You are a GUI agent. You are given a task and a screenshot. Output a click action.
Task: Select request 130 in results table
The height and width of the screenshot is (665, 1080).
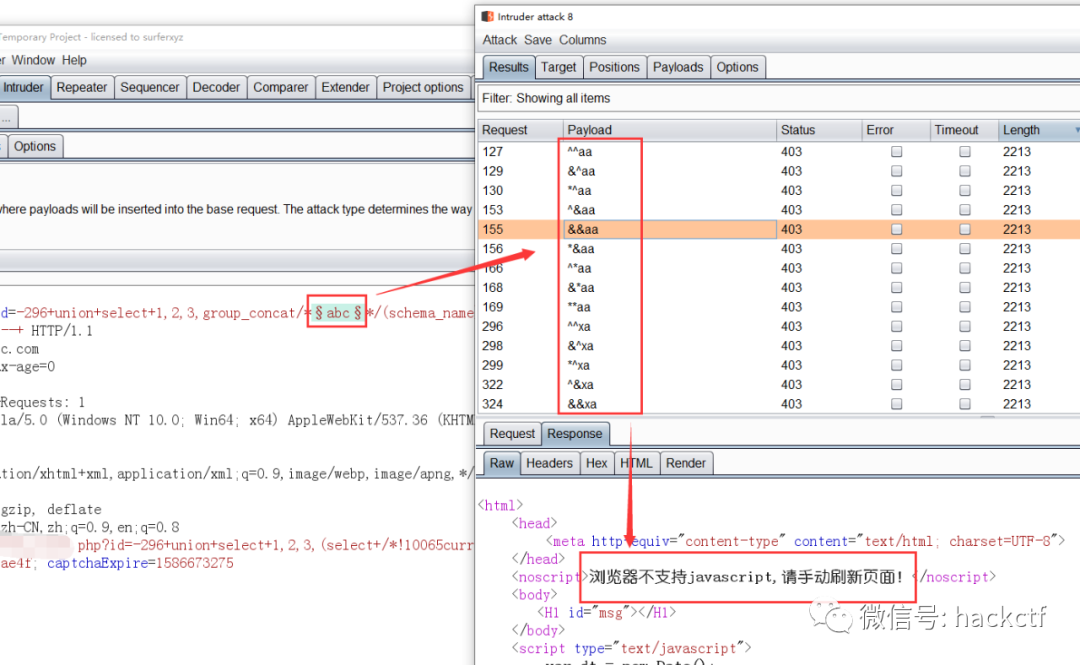tap(778, 190)
